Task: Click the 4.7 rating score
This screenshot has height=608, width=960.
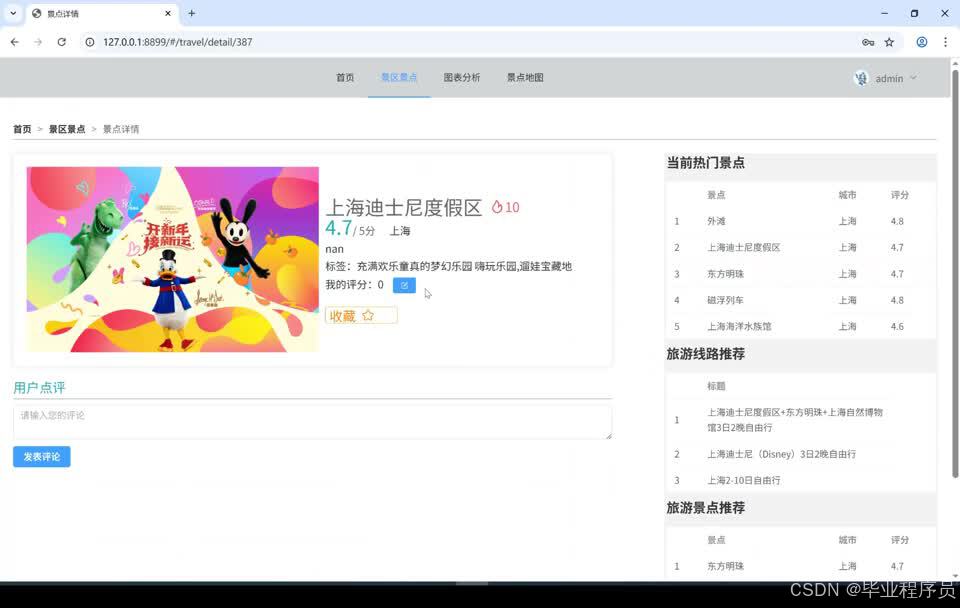Action: [339, 228]
